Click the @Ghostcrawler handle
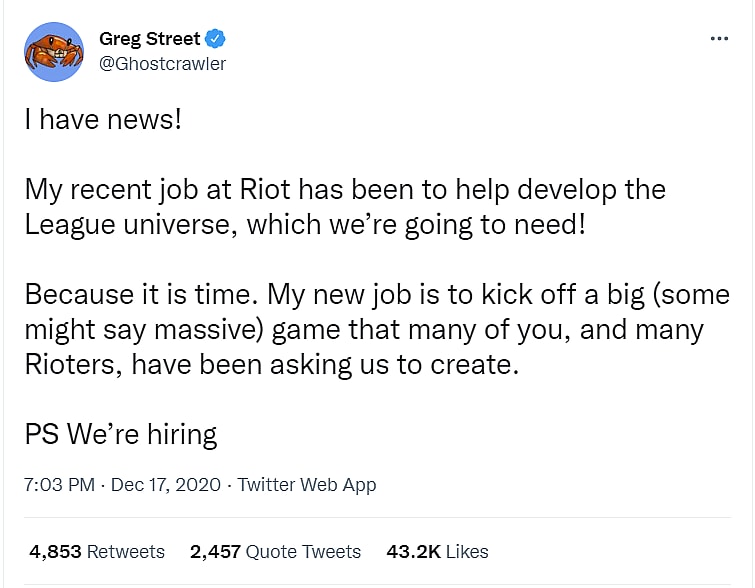The width and height of the screenshot is (755, 588). click(163, 63)
